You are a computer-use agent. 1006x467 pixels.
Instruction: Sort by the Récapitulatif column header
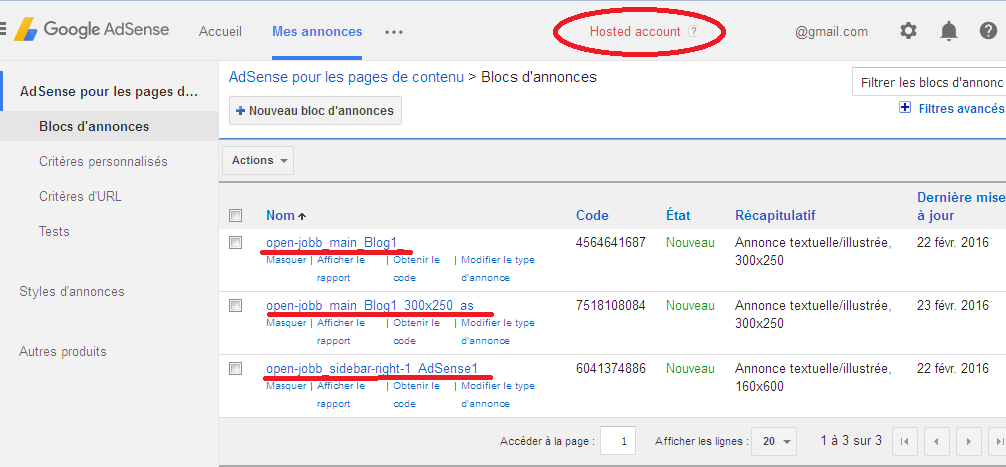[x=775, y=216]
